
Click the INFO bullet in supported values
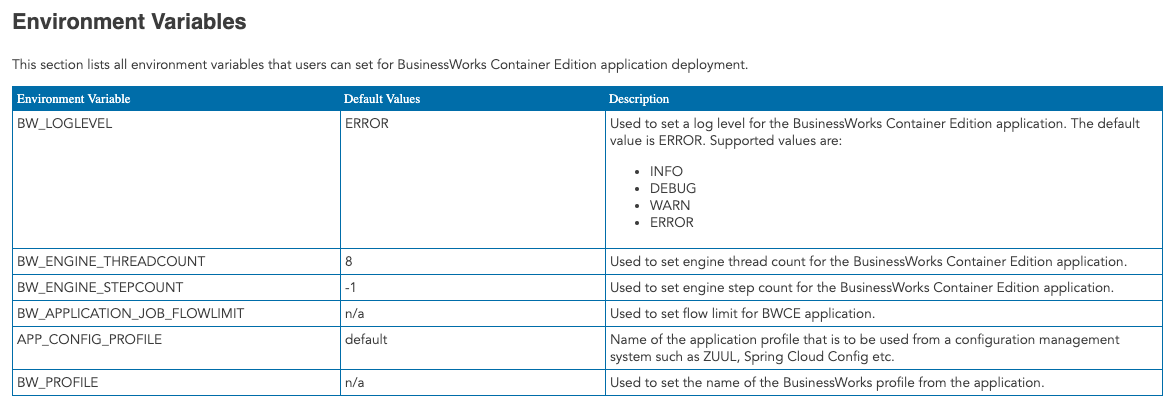click(x=666, y=171)
